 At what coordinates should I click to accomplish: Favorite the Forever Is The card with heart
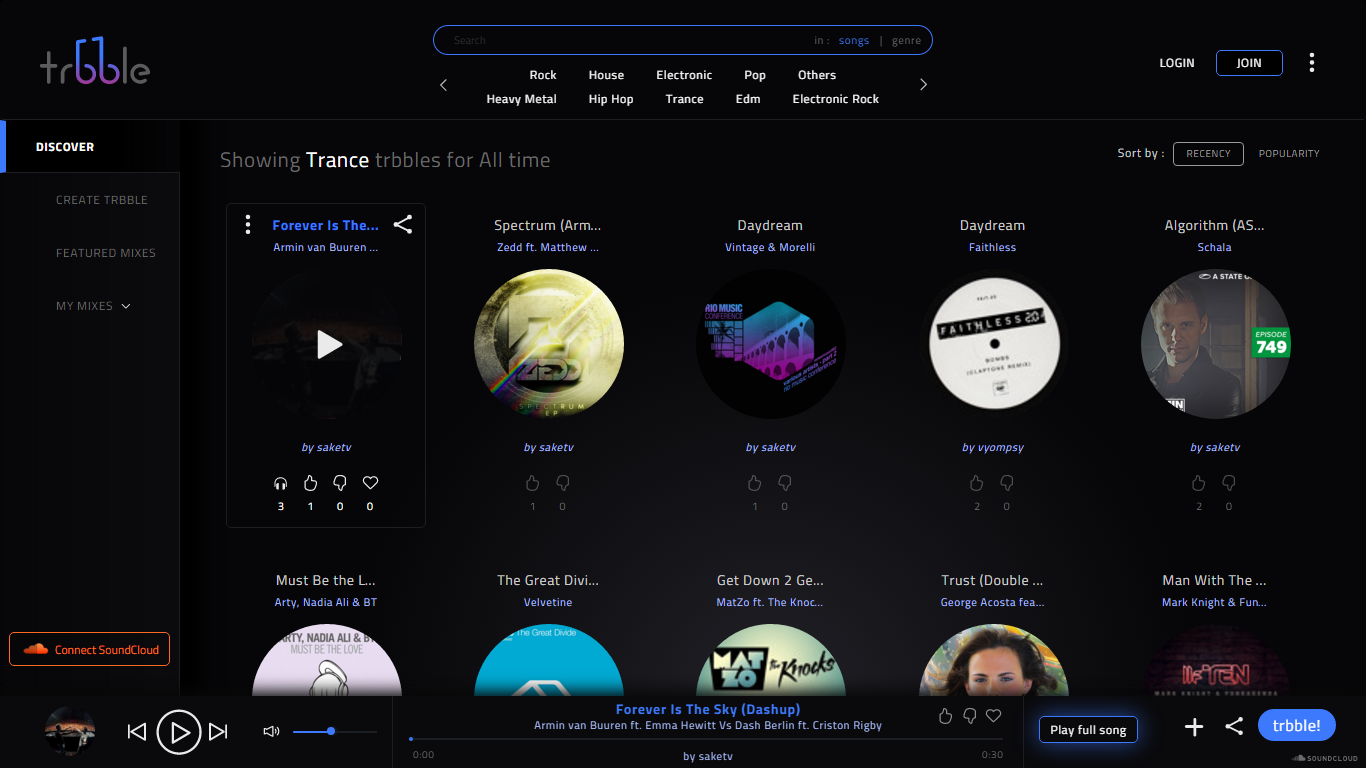370,483
